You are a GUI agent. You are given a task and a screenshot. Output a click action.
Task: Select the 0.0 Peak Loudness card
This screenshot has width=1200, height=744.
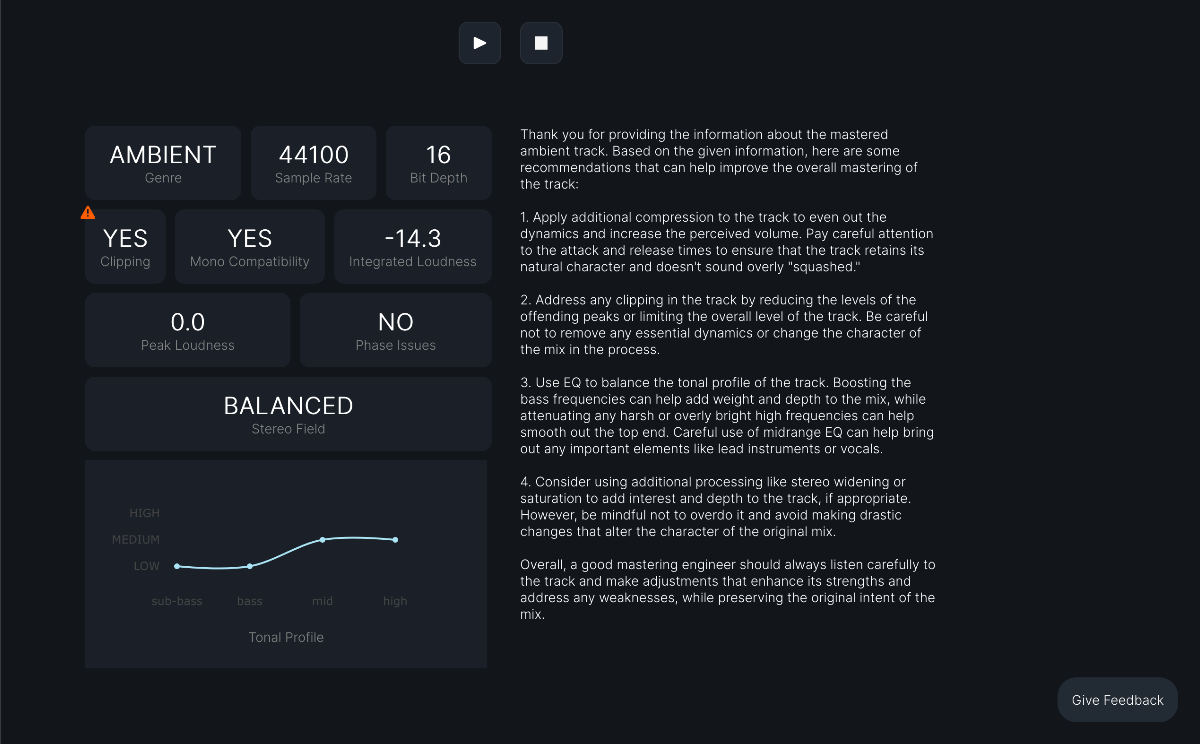188,330
